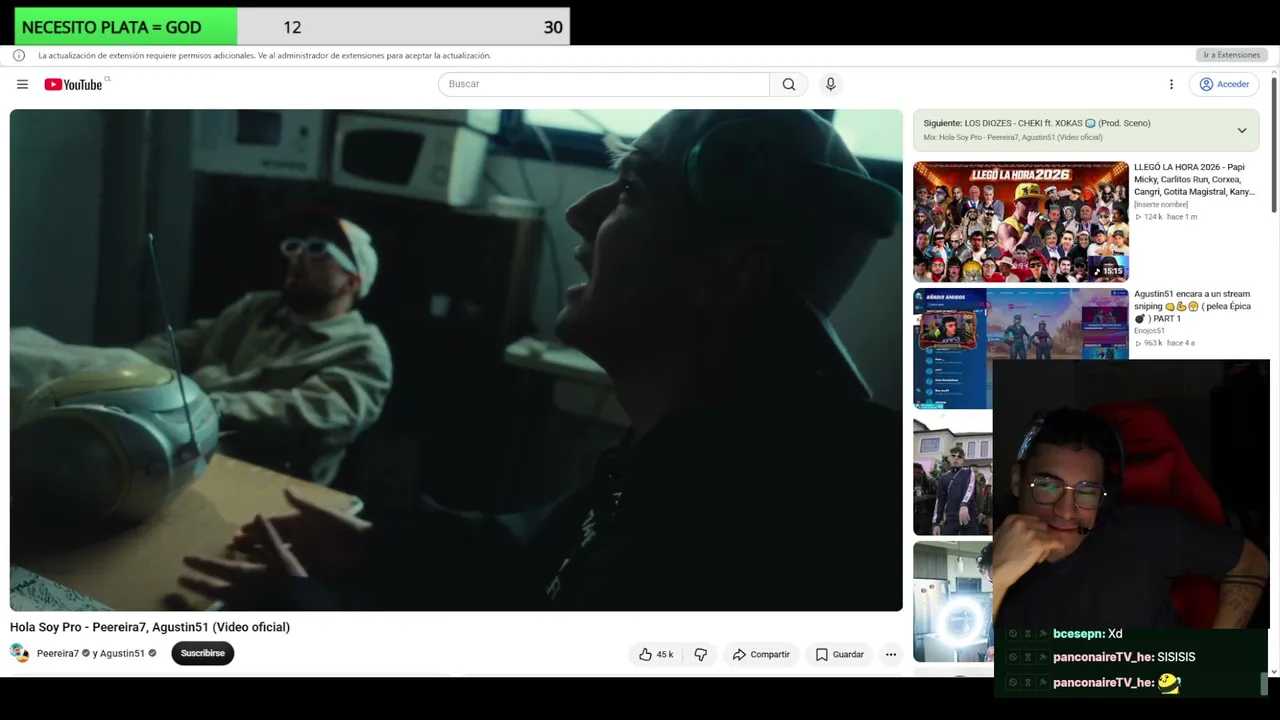This screenshot has width=1280, height=720.
Task: Click the Agustin51 encara a un stream sniping title
Action: click(x=1192, y=306)
